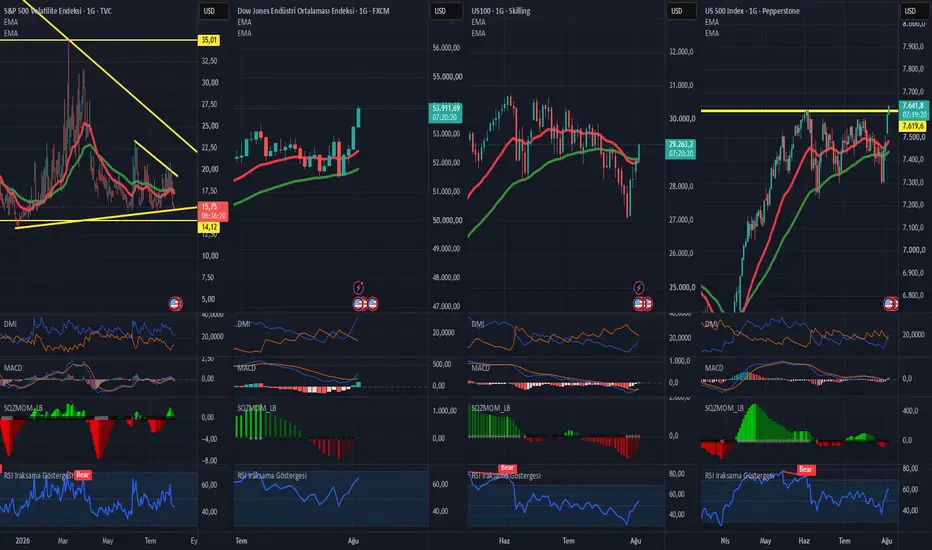This screenshot has height=550, width=932.
Task: Click the SQZMOM_LB label in US100 chart
Action: [x=491, y=408]
